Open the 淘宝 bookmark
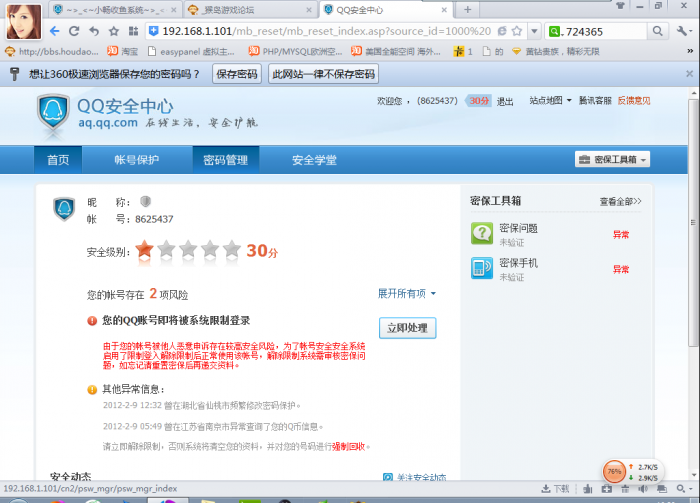The width and height of the screenshot is (700, 503). pos(123,52)
